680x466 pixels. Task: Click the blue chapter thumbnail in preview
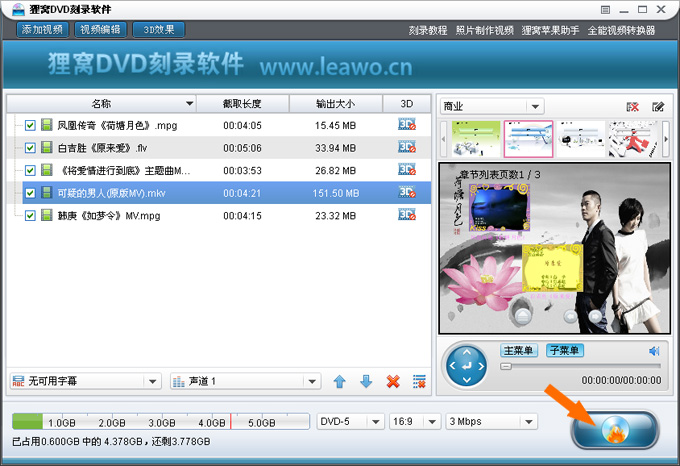(500, 209)
